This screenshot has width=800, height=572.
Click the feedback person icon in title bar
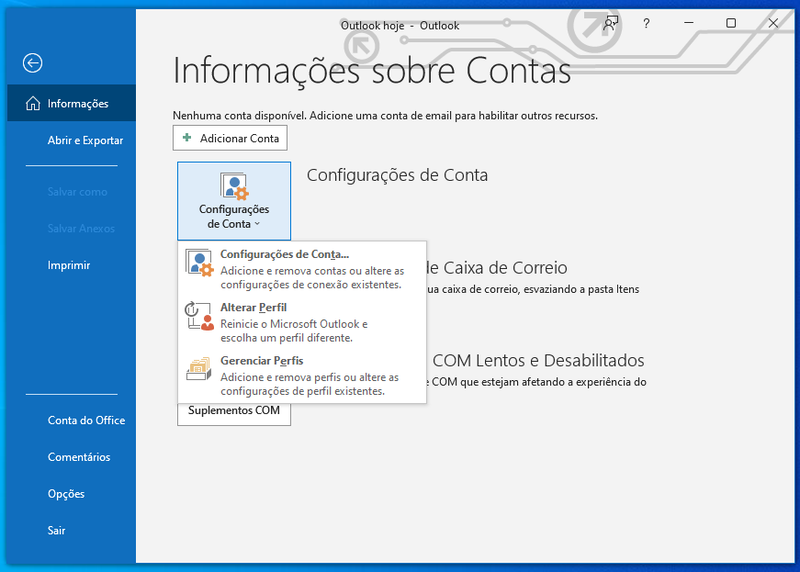(x=611, y=23)
